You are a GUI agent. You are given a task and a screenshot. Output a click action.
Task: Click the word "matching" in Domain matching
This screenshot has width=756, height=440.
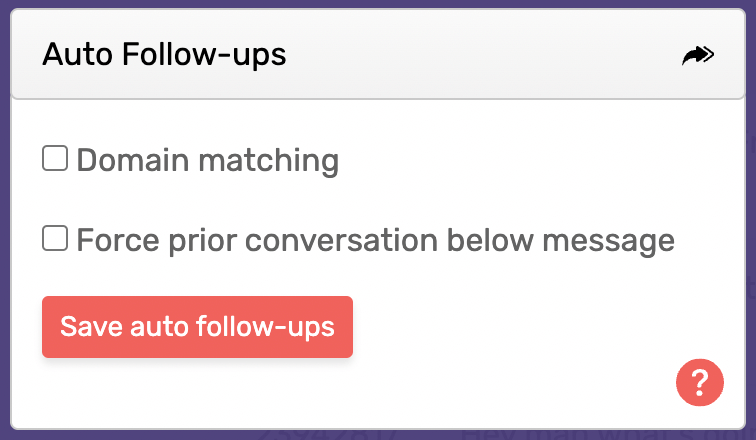pos(269,160)
